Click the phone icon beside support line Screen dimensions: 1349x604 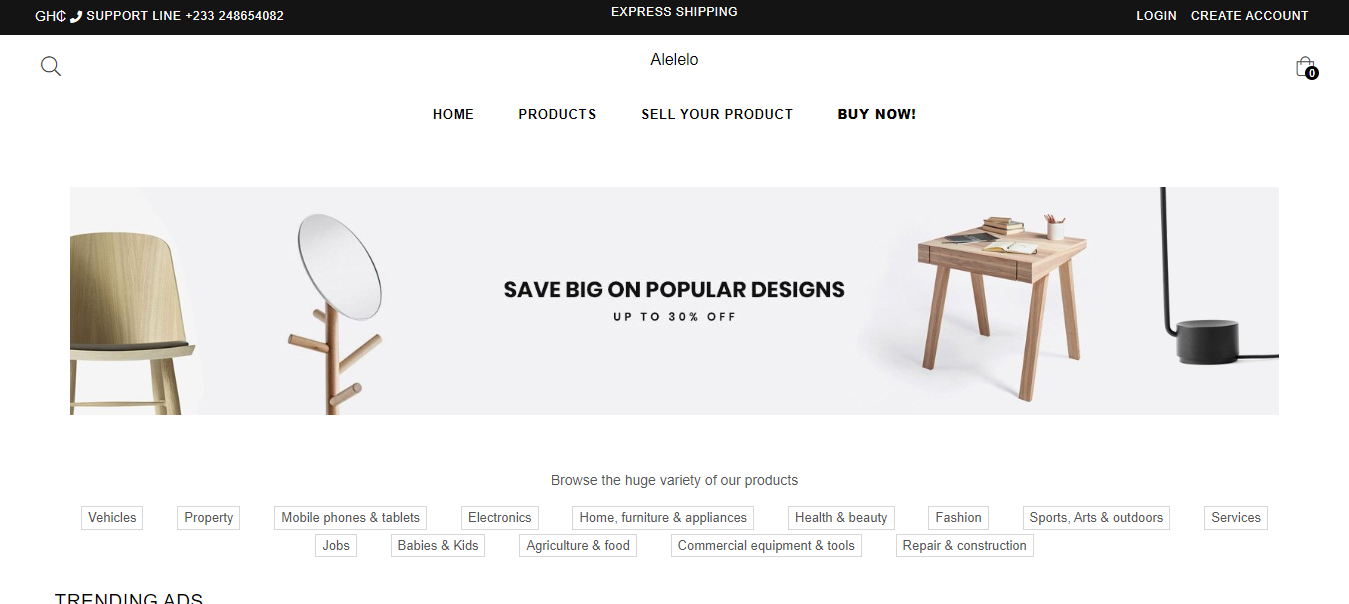[74, 16]
